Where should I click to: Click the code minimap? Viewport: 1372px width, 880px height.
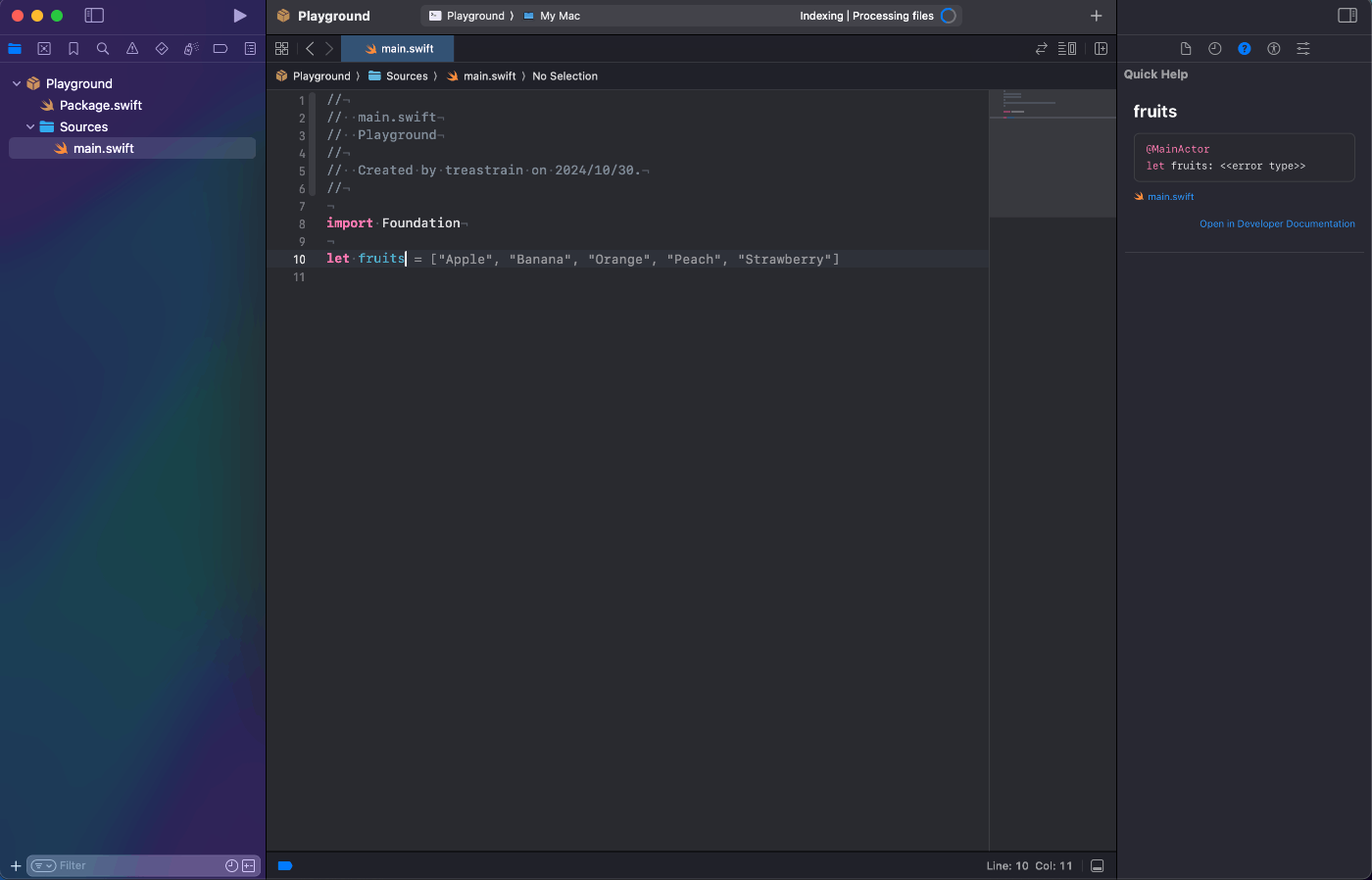tap(1053, 153)
